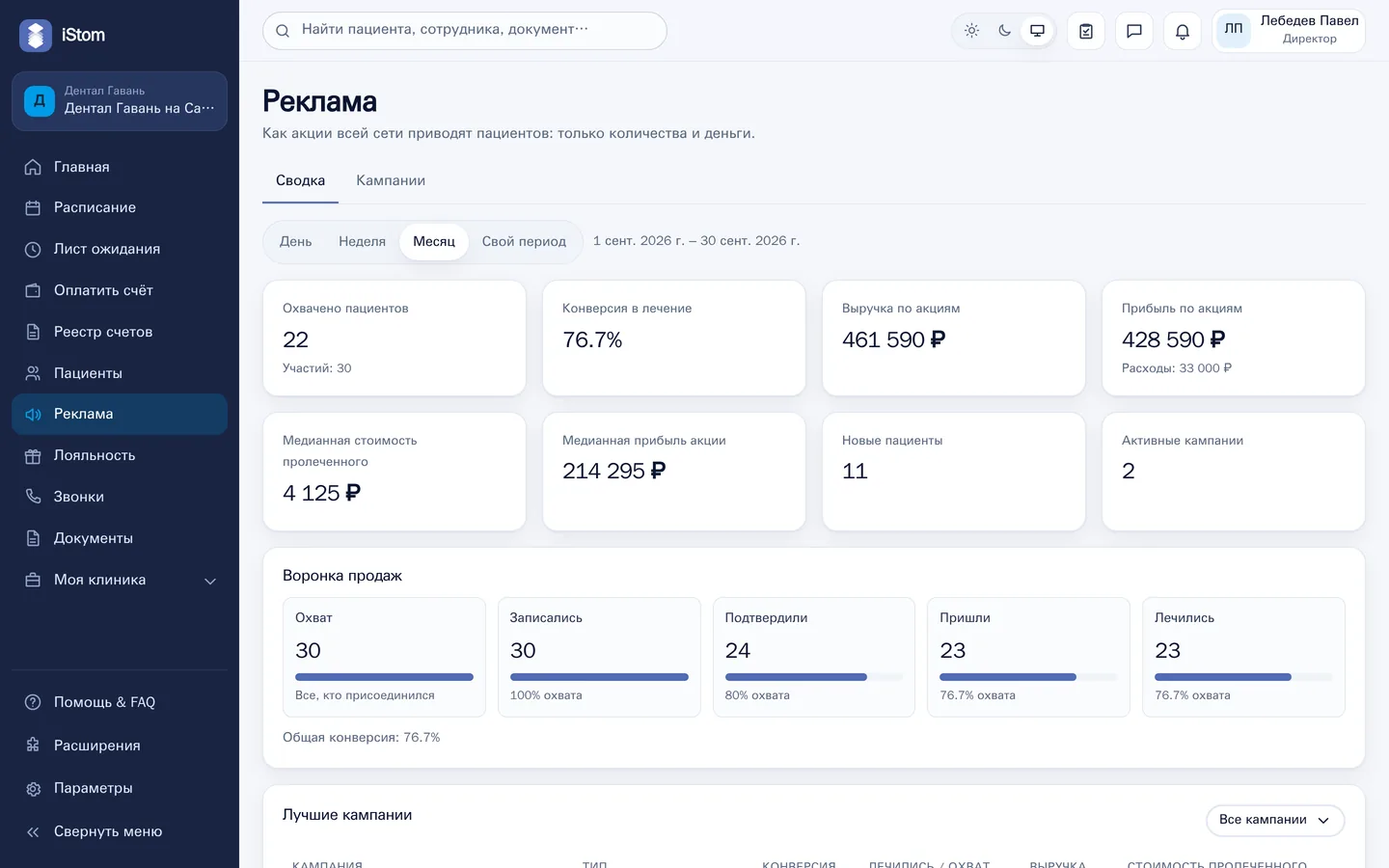Go to Звонки in sidebar
Image resolution: width=1389 pixels, height=868 pixels.
point(120,497)
